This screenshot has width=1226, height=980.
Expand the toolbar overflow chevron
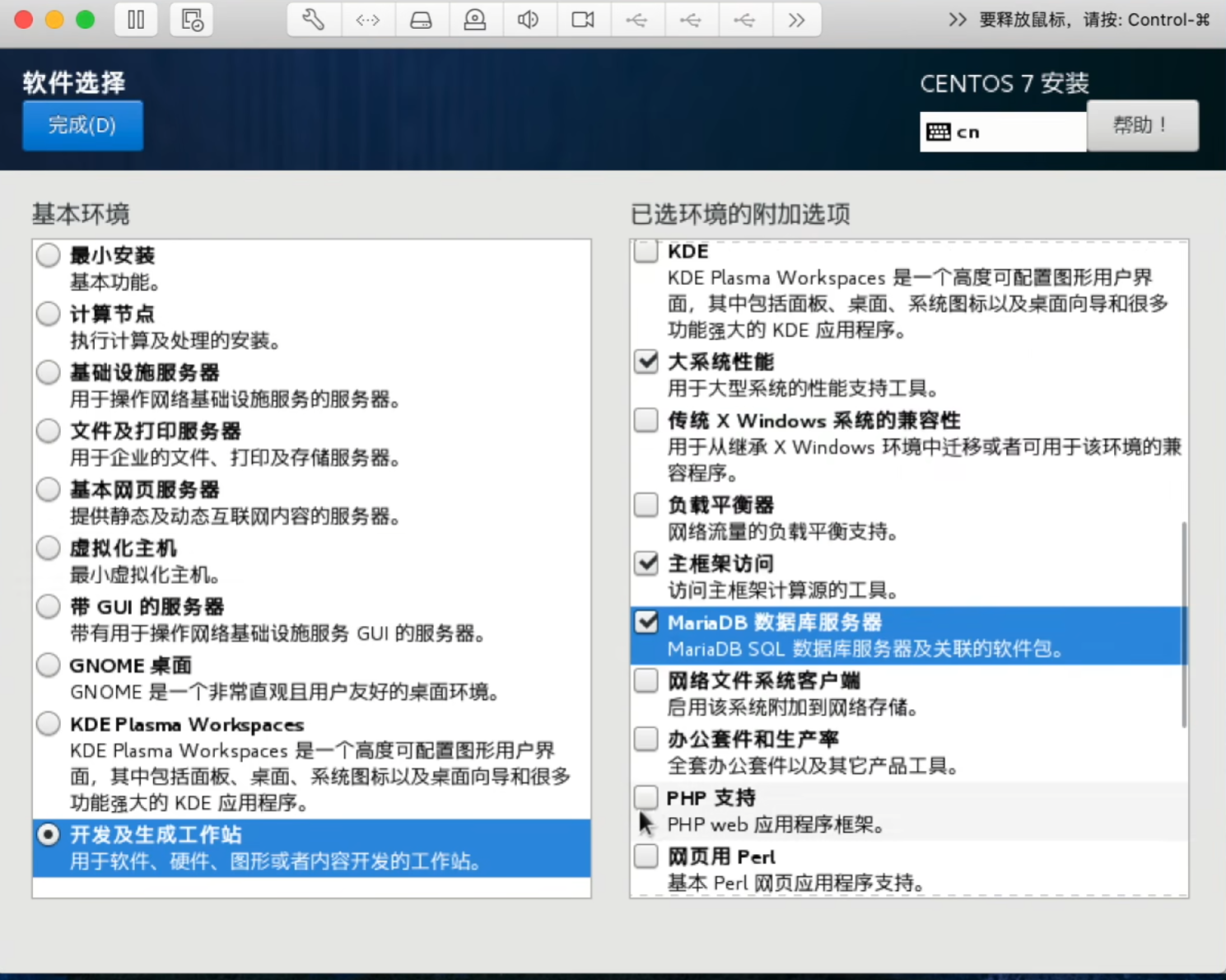pyautogui.click(x=798, y=19)
